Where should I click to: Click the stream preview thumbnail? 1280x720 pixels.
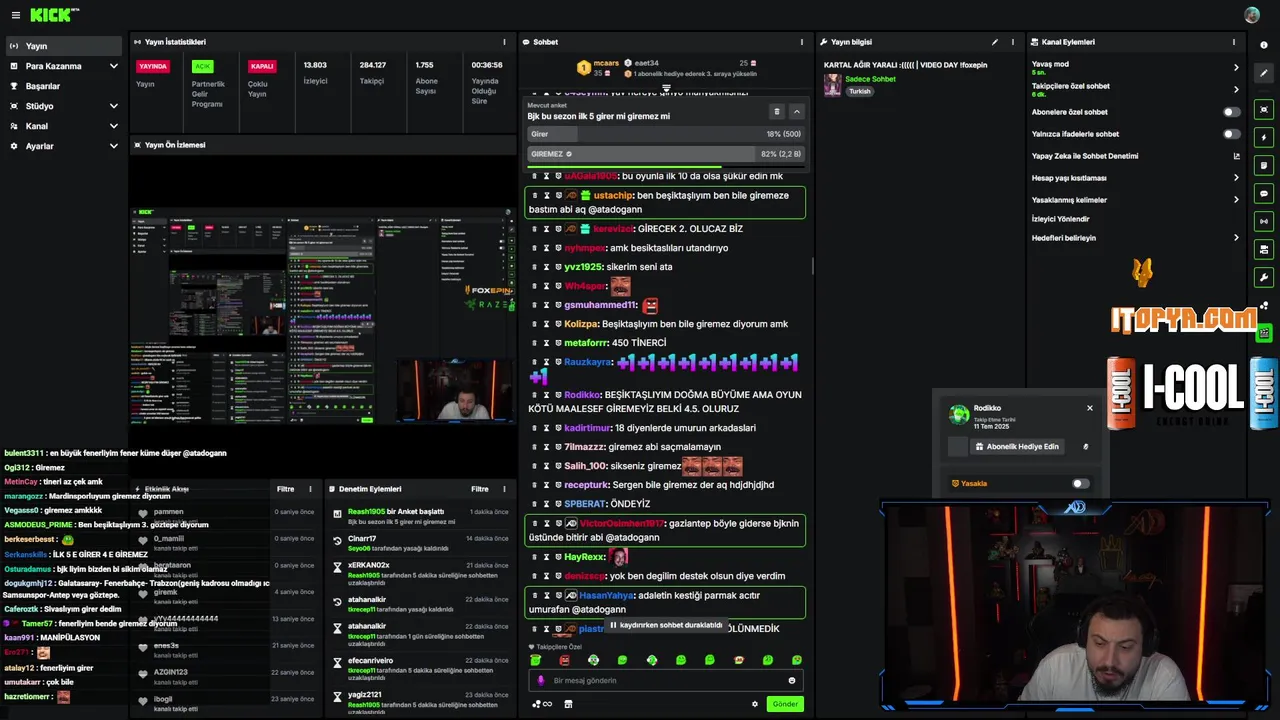click(x=323, y=315)
